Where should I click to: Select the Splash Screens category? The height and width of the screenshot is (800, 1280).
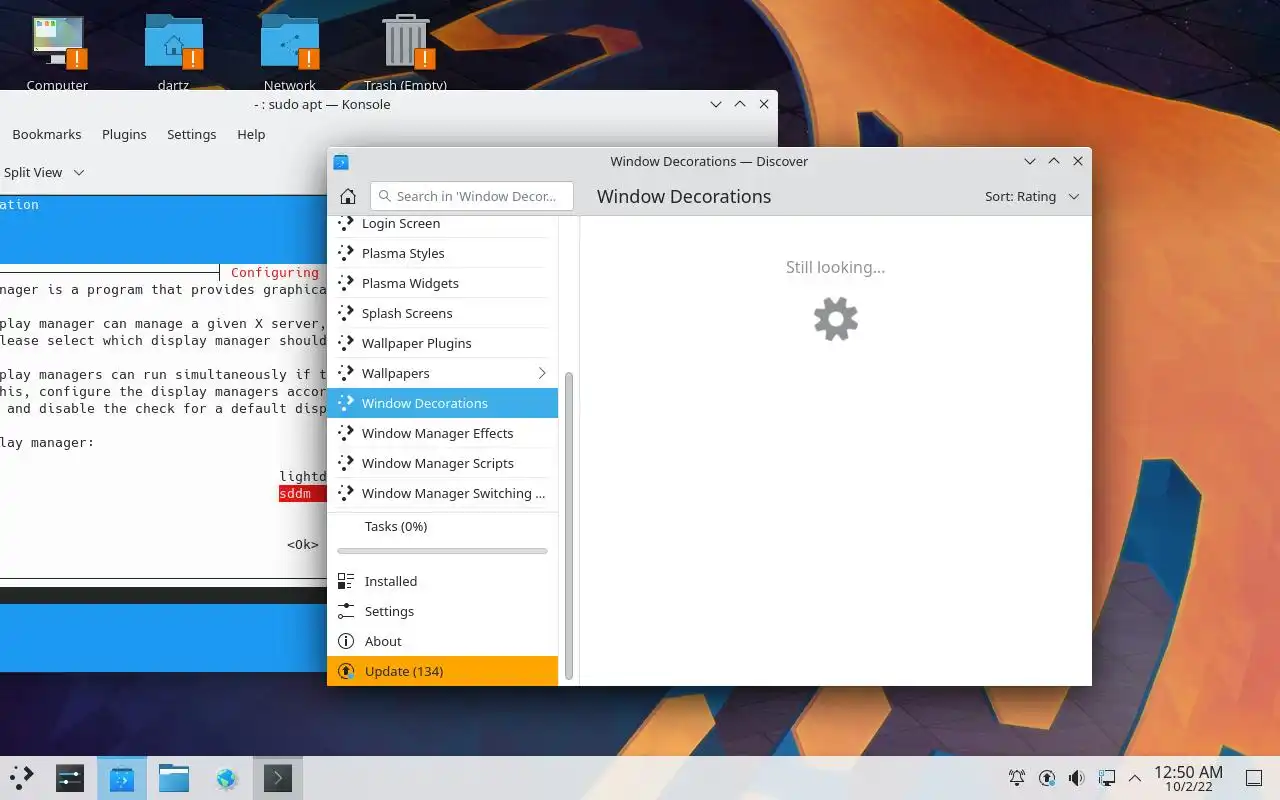pyautogui.click(x=442, y=313)
